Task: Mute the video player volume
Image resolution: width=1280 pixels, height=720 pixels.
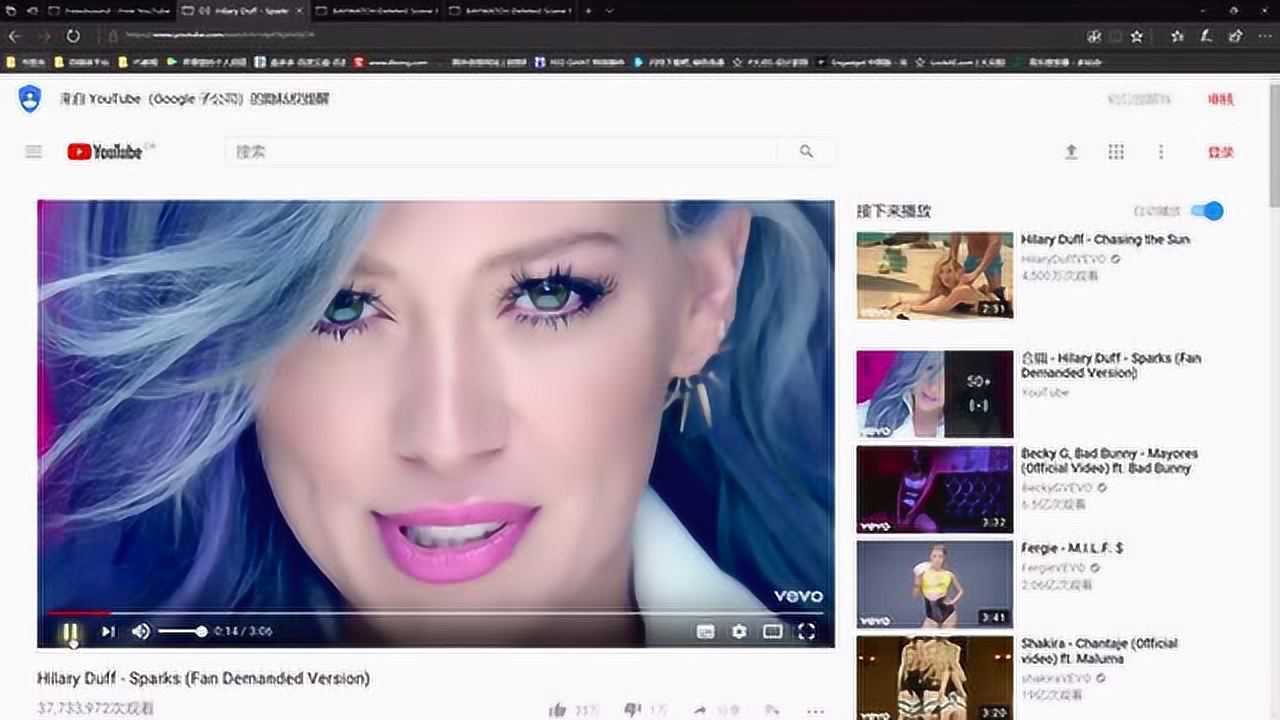Action: 141,631
